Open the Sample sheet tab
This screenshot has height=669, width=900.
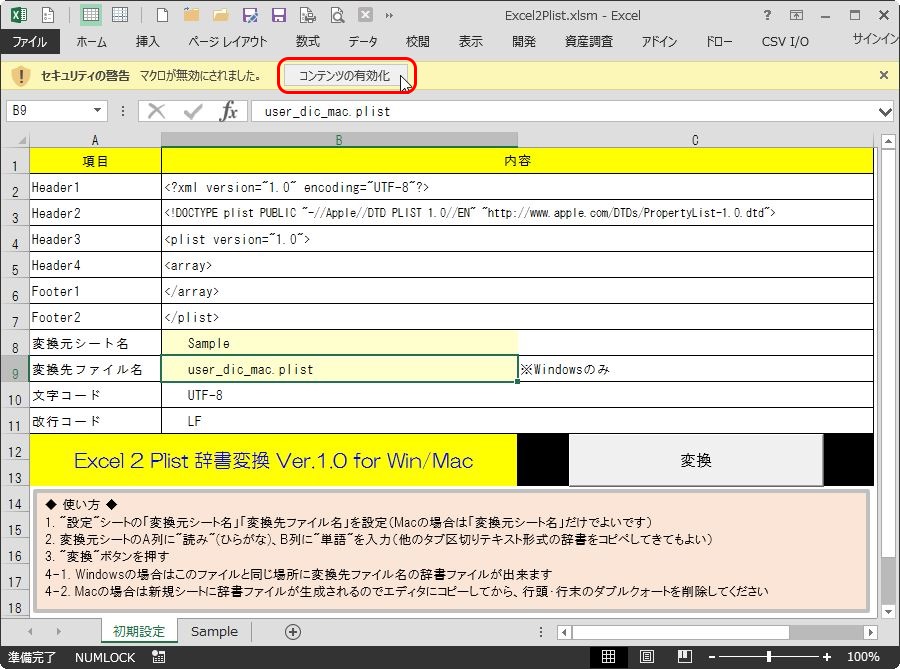[214, 631]
